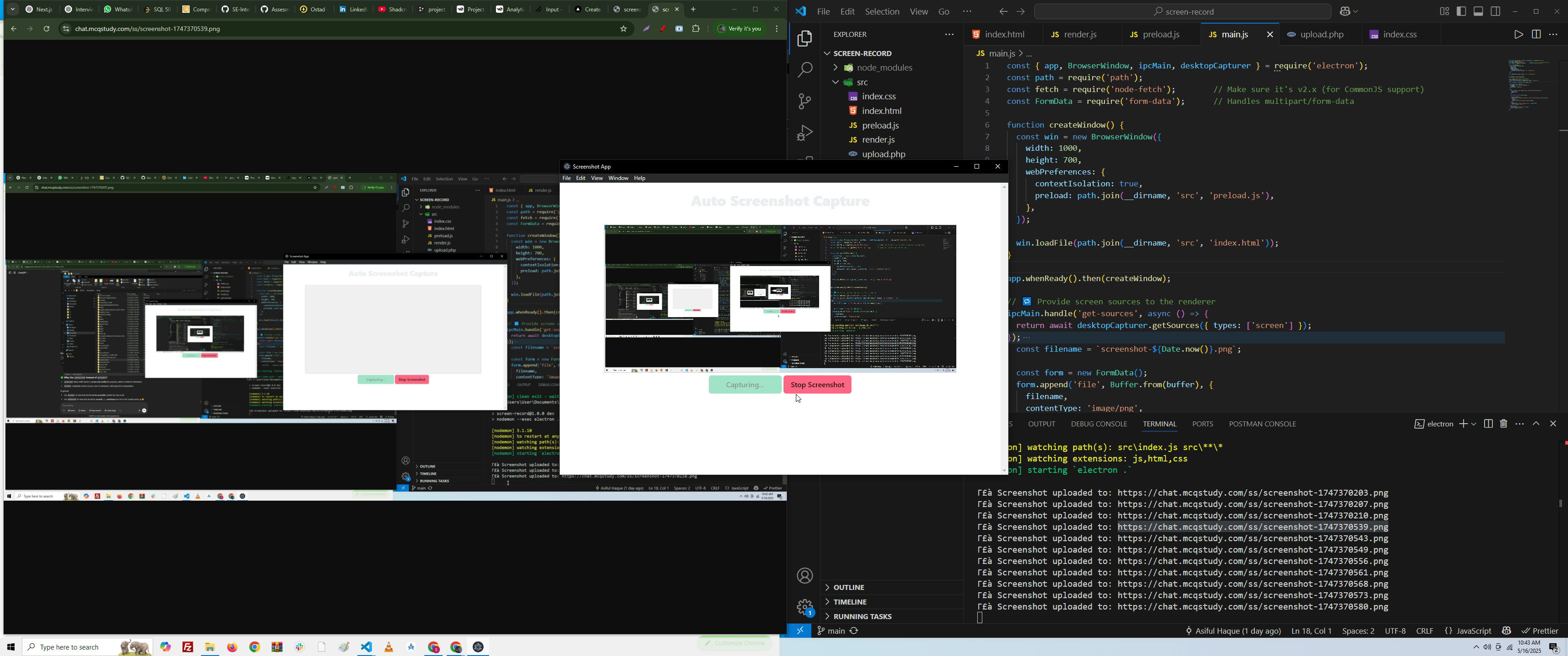The height and width of the screenshot is (656, 1568).
Task: Open the Run and Debug view icon
Action: pyautogui.click(x=804, y=133)
